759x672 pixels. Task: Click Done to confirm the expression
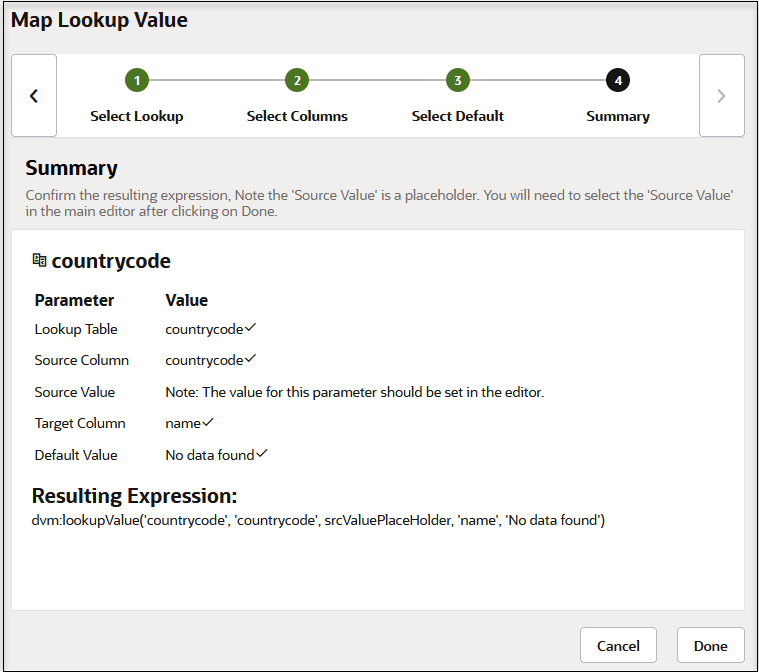[x=710, y=645]
